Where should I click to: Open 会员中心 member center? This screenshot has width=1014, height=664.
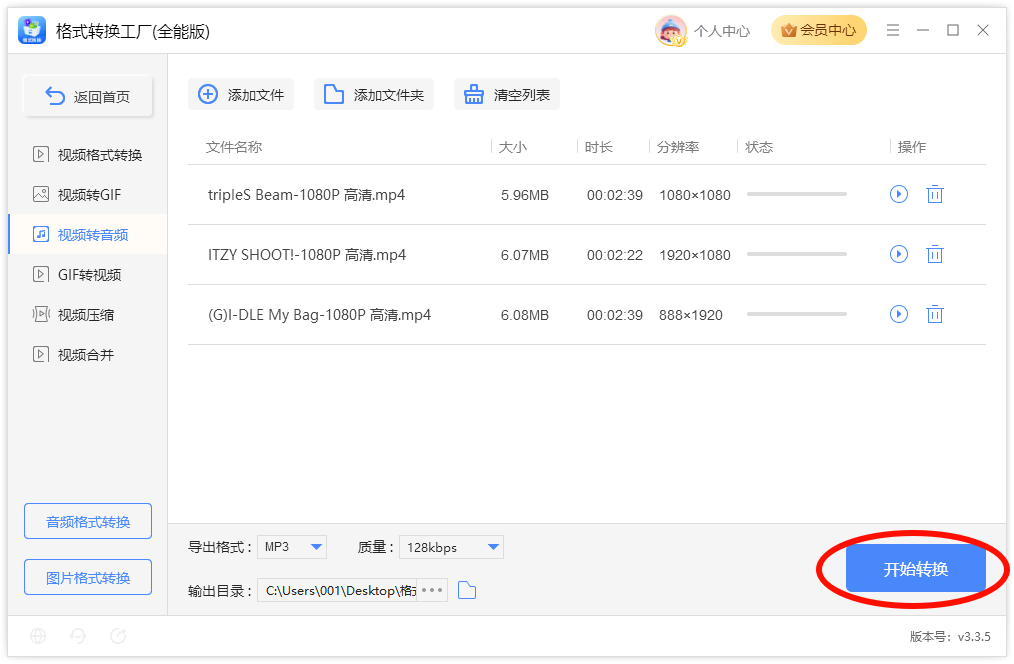[x=819, y=30]
